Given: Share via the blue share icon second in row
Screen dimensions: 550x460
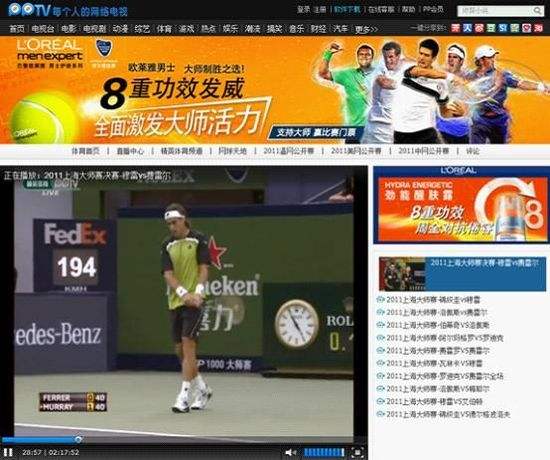Looking at the screenshot, I should [467, 28].
